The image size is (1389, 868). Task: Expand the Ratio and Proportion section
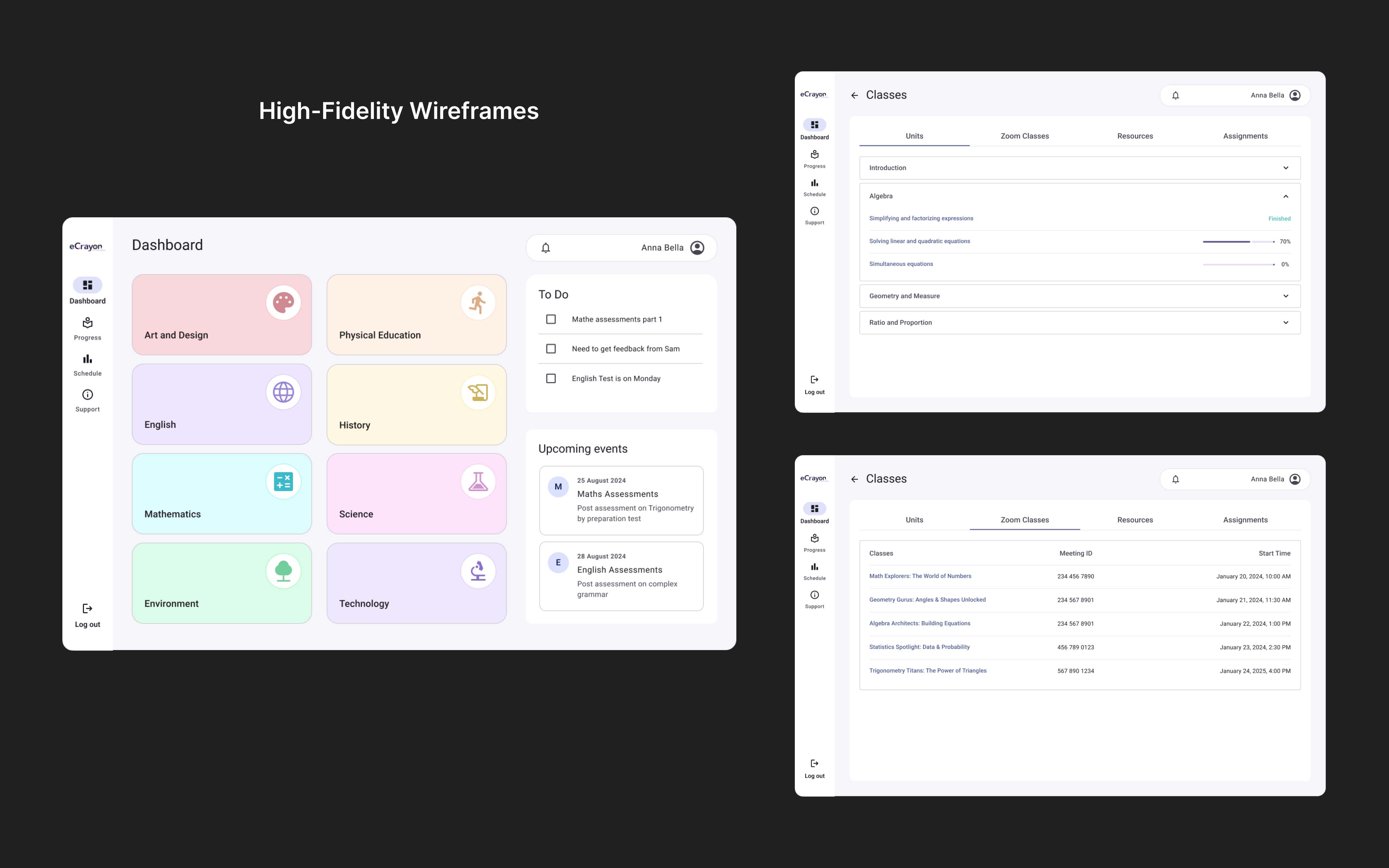click(1285, 323)
